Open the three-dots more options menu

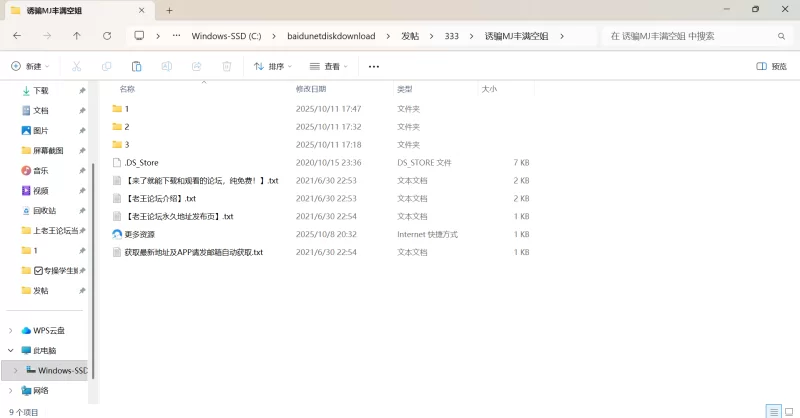pos(374,66)
